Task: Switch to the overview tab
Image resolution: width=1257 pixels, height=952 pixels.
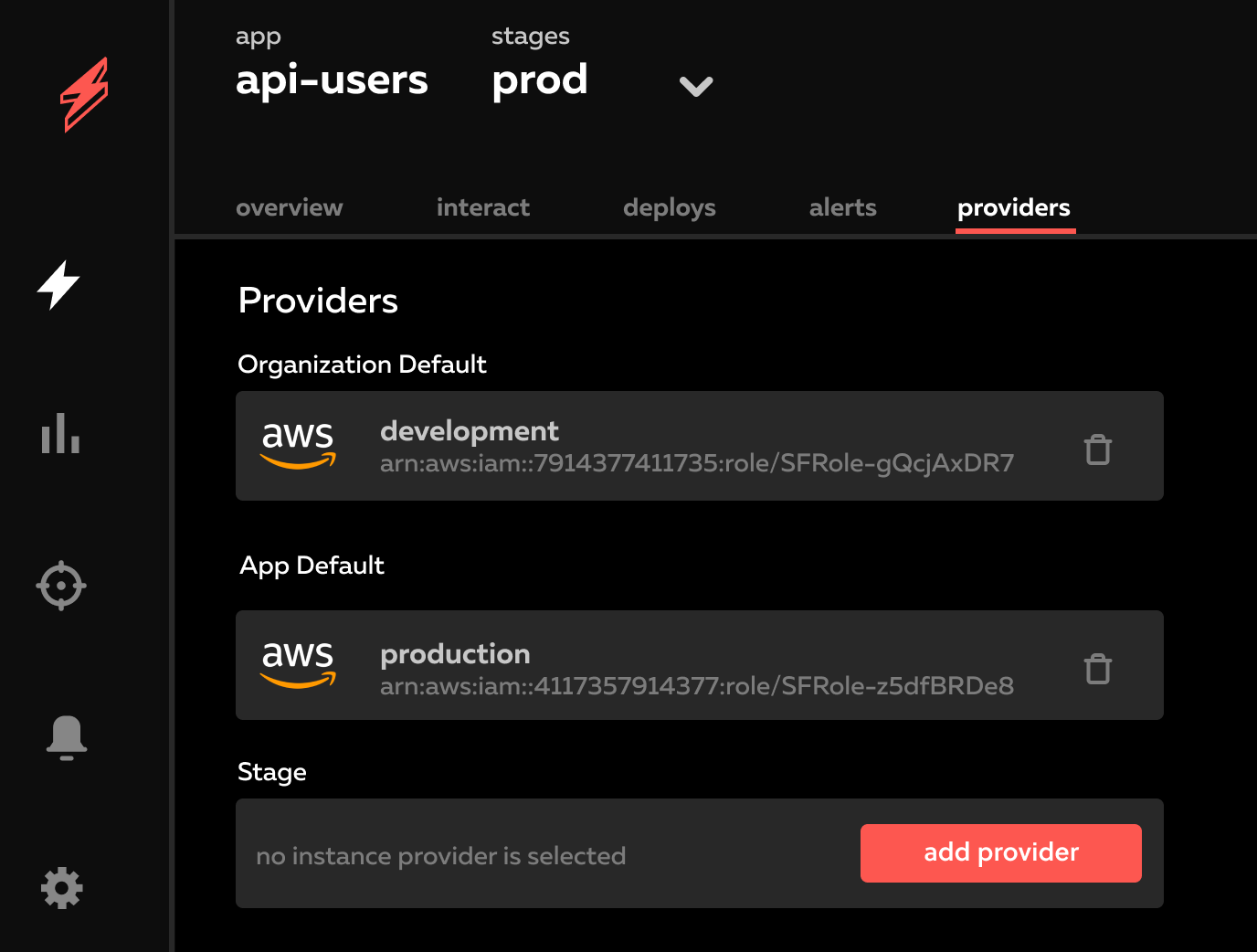Action: 290,207
